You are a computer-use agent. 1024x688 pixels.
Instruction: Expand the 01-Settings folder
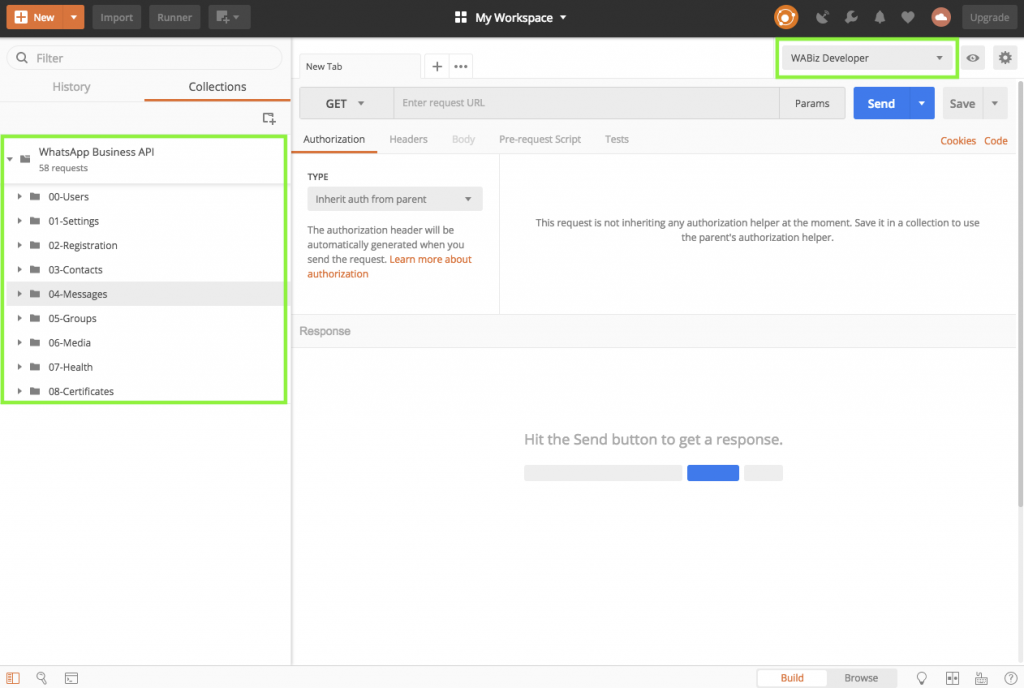pos(20,221)
